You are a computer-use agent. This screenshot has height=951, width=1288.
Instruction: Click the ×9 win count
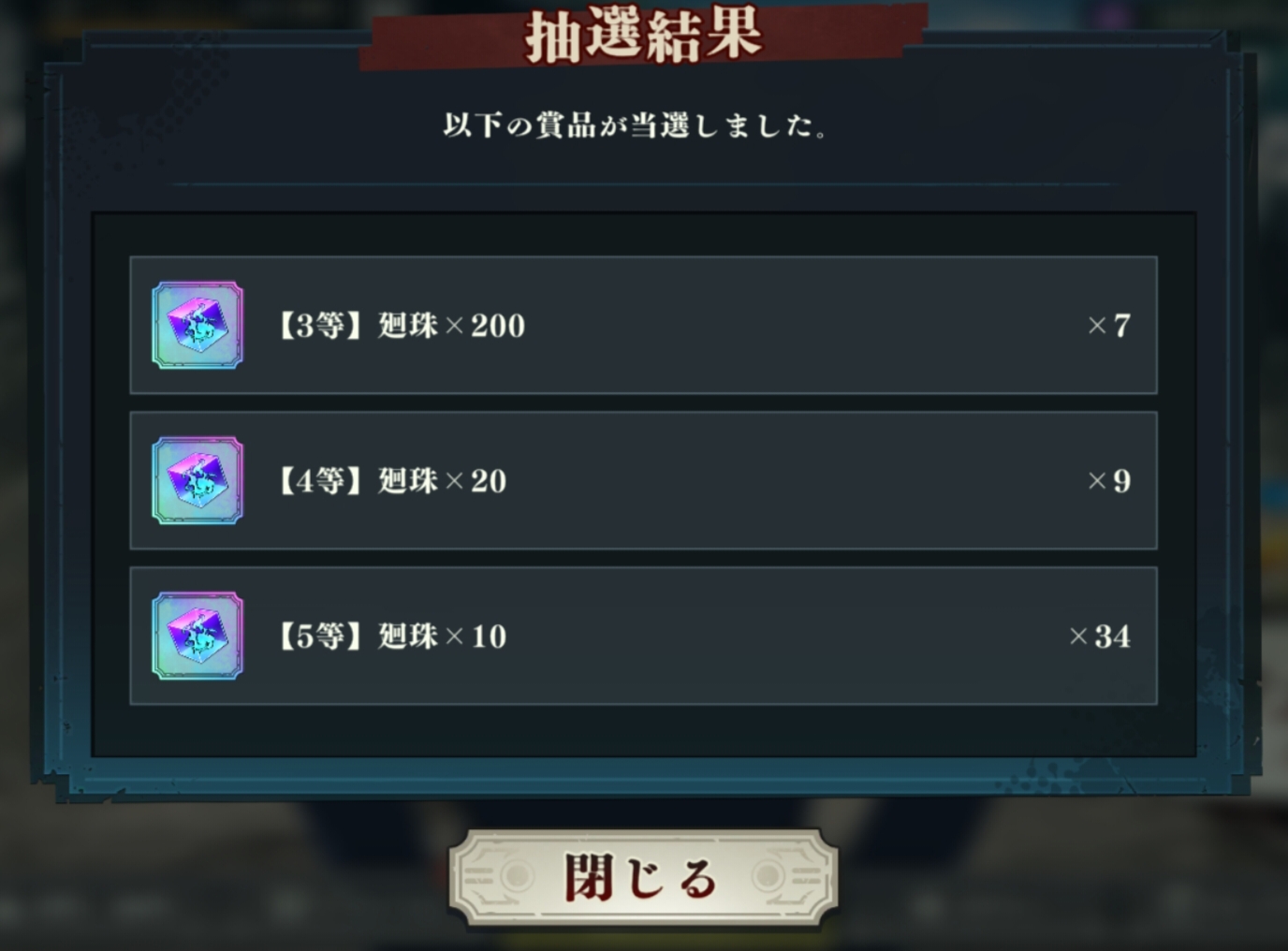pos(1109,481)
